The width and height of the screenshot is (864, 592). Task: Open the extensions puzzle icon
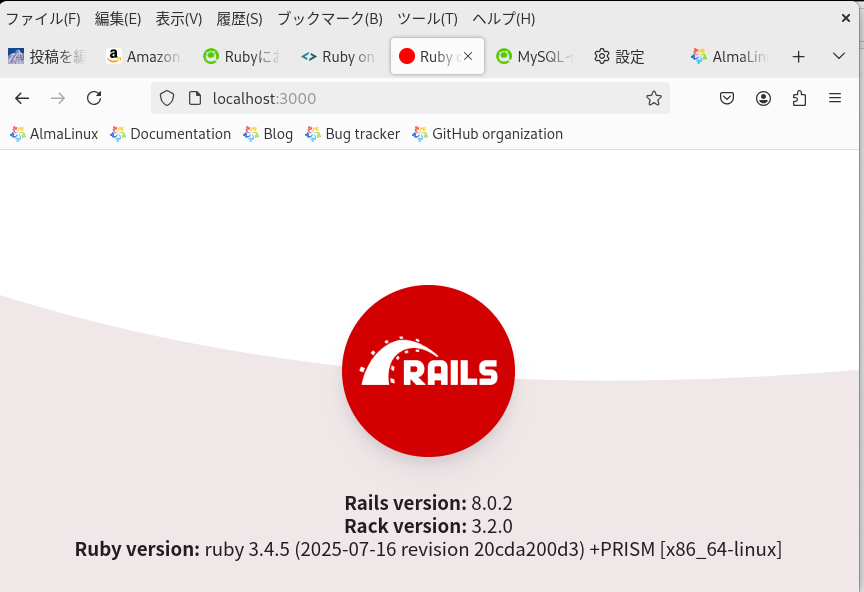click(x=799, y=99)
